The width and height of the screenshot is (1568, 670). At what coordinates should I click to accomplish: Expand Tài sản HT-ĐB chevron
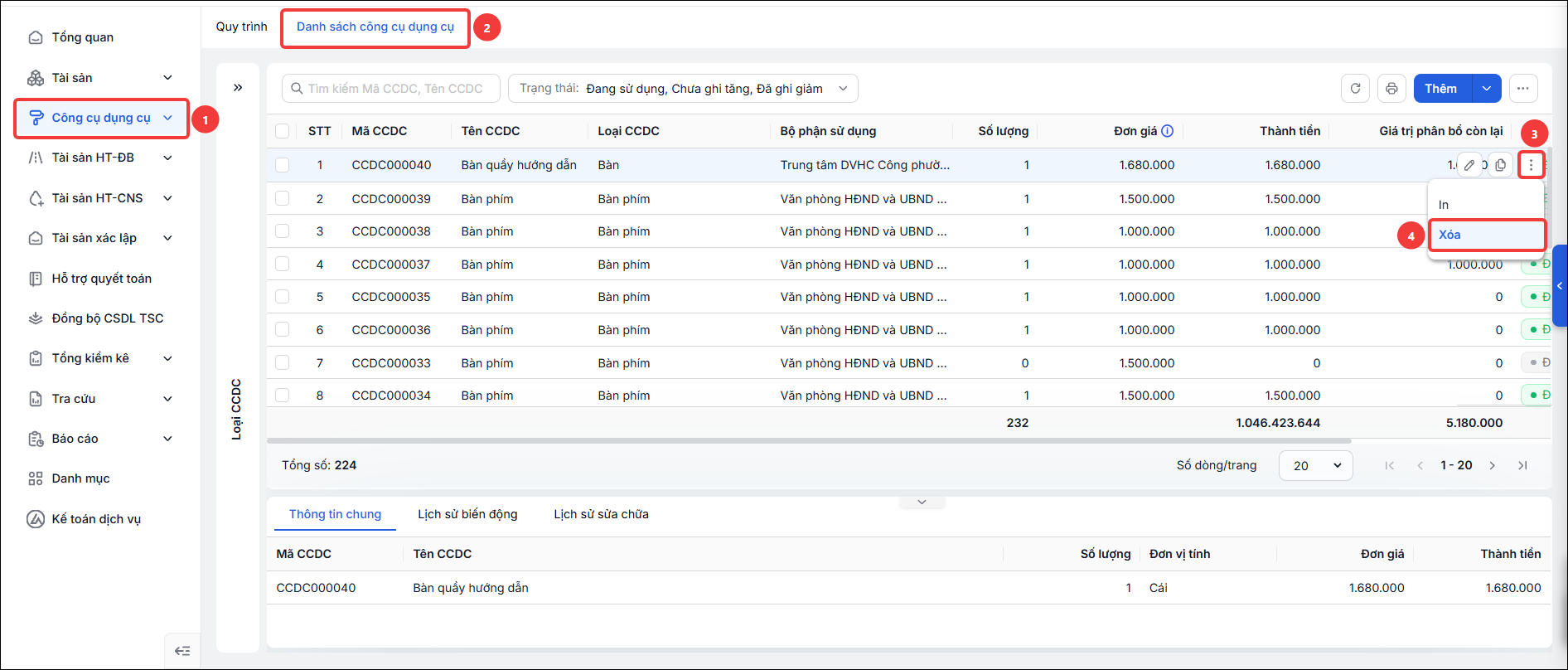(168, 158)
